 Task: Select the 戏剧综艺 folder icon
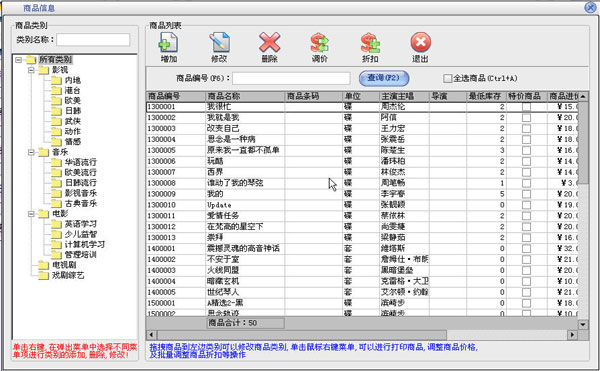tap(44, 275)
